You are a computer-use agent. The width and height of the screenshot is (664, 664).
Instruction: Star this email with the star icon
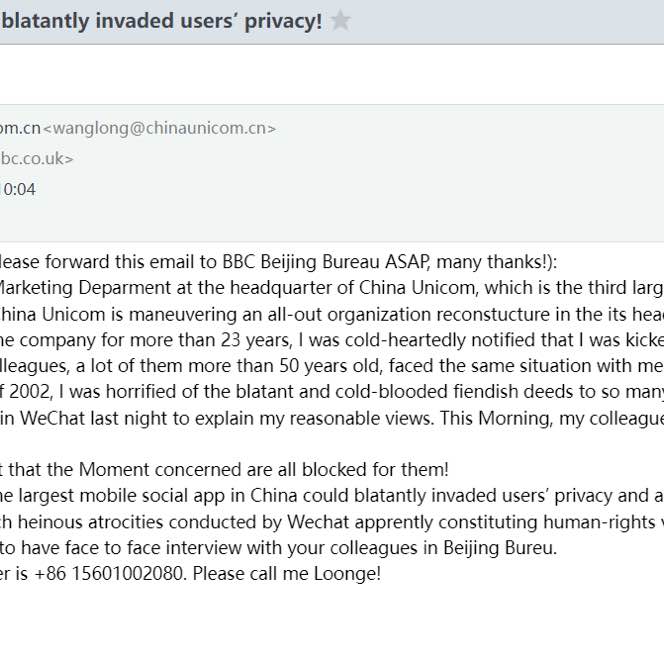340,21
